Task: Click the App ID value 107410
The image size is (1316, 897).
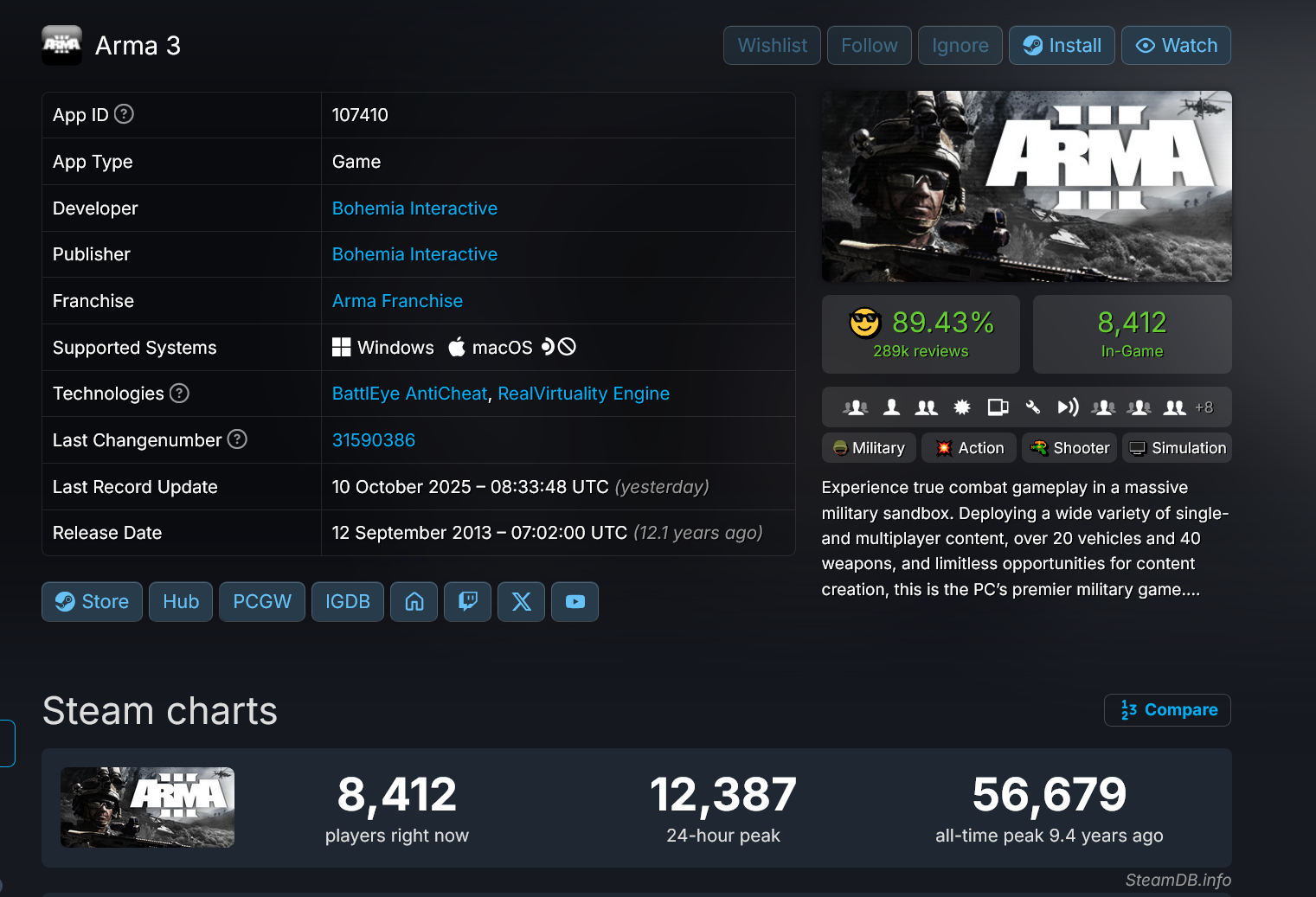Action: pos(360,115)
